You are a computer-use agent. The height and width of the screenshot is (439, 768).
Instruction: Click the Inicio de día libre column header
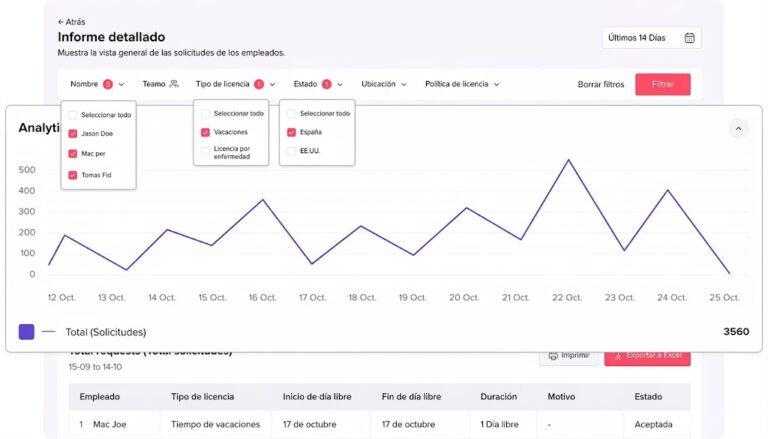pos(317,397)
